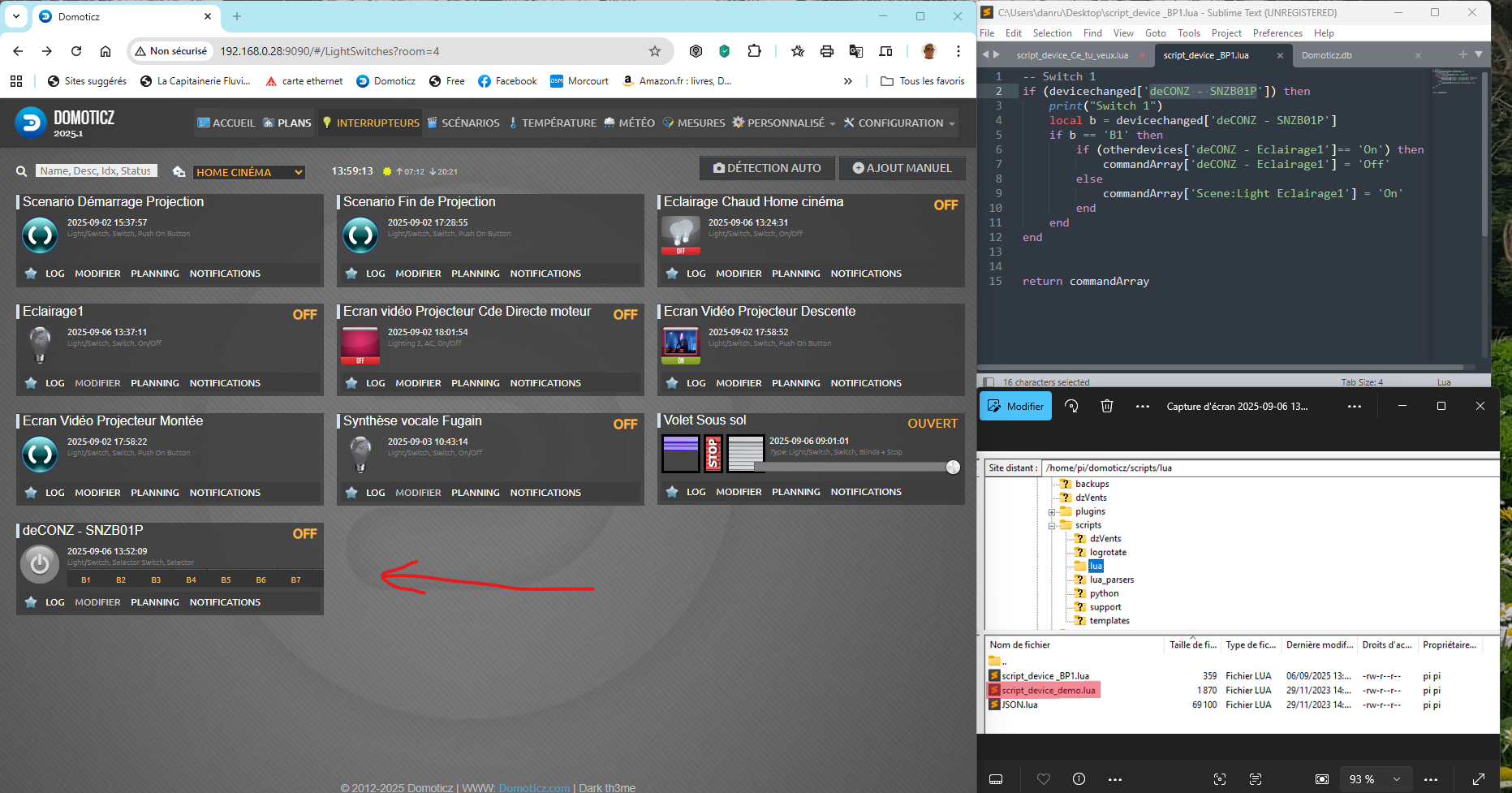The image size is (1512, 793).
Task: Click Sublime Text minimap
Action: pos(1454,81)
